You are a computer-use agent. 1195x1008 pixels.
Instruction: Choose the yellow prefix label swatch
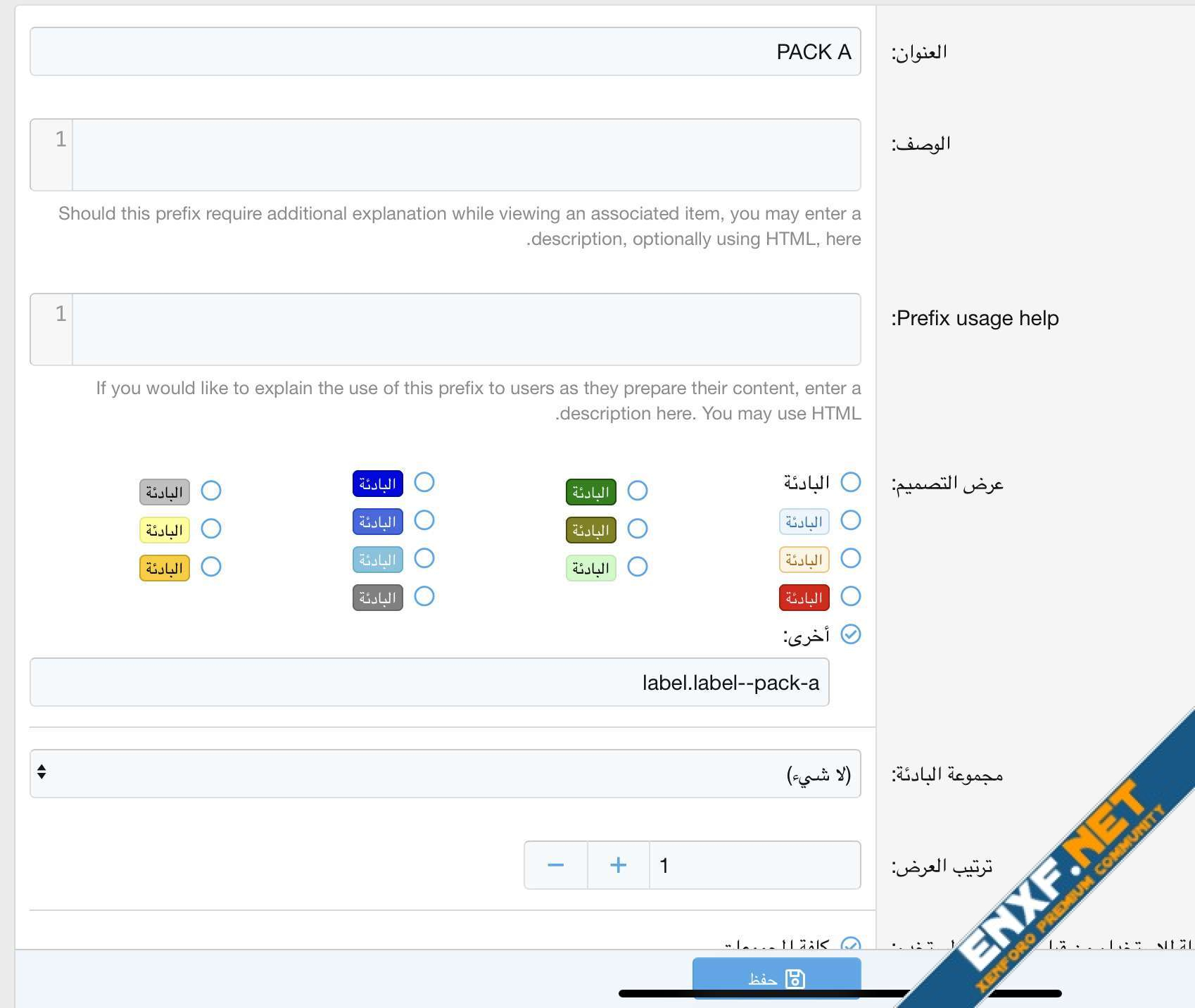pyautogui.click(x=165, y=530)
